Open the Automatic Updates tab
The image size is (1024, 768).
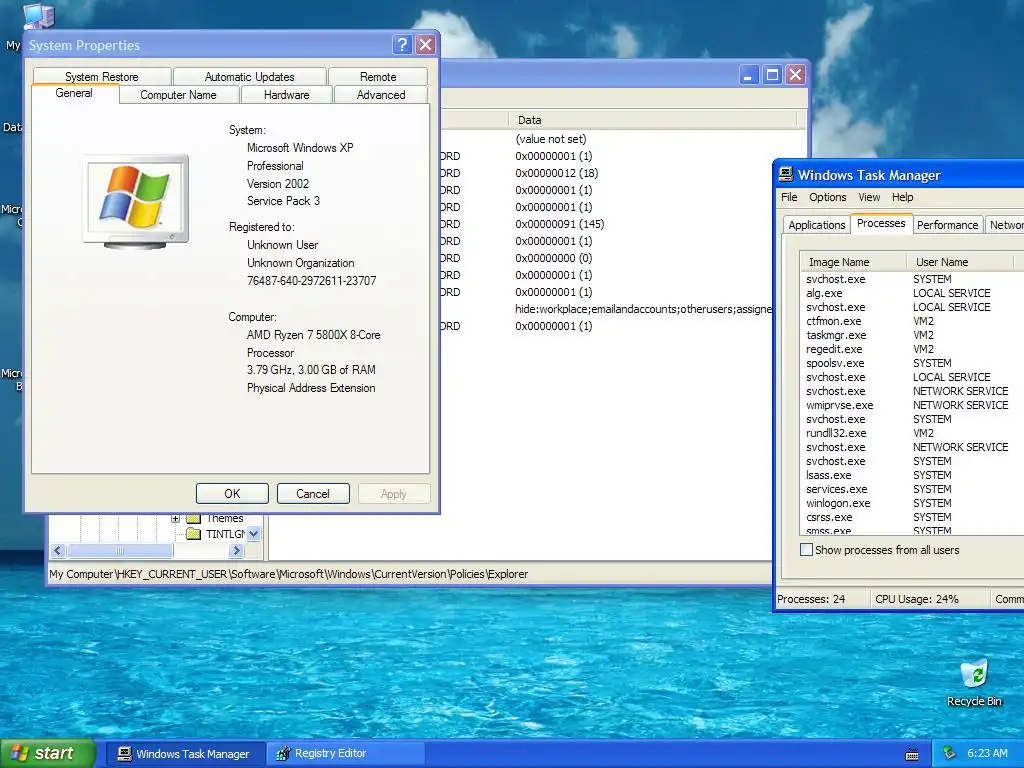click(249, 76)
